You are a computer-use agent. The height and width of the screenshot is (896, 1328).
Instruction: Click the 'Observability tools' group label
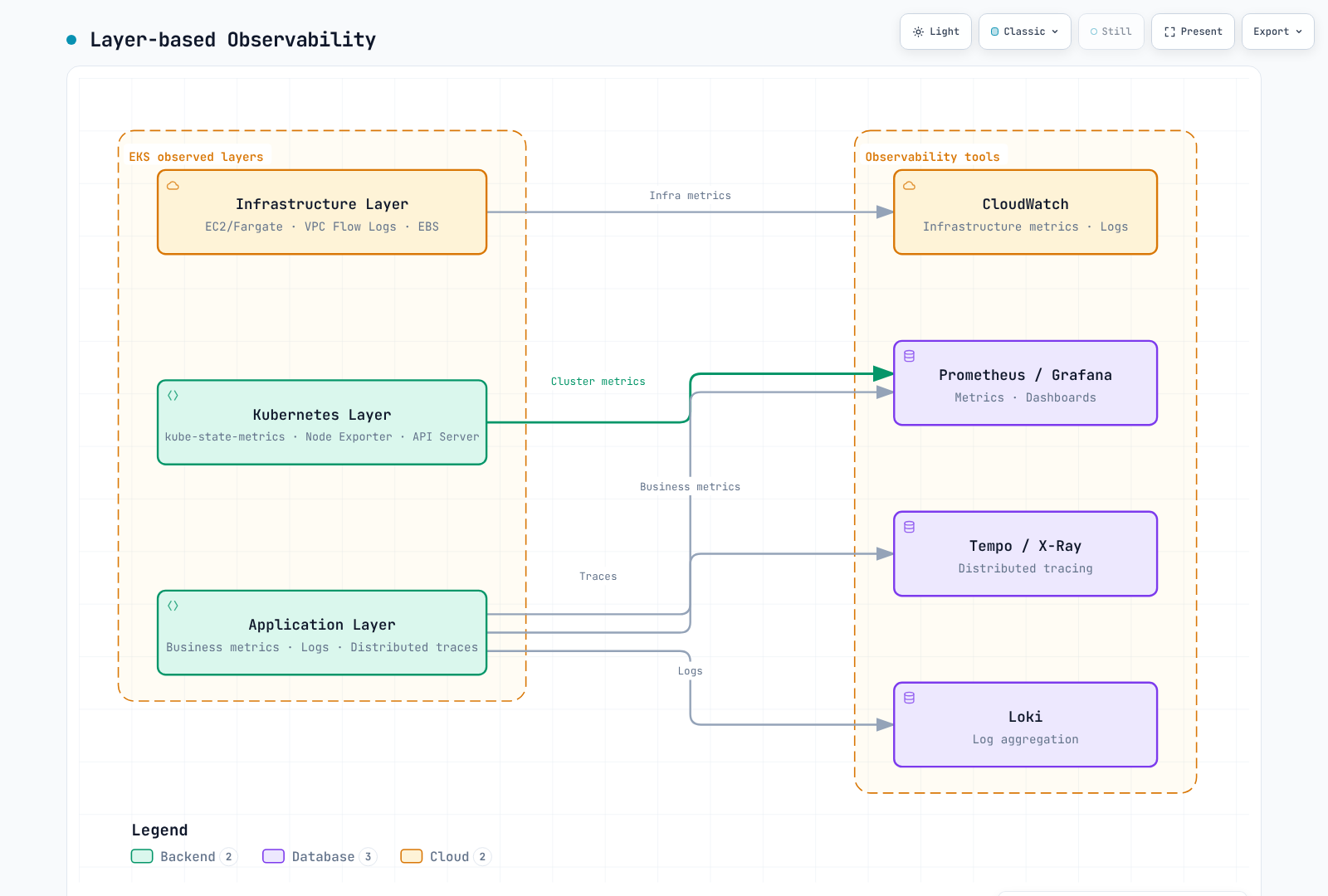(x=932, y=157)
